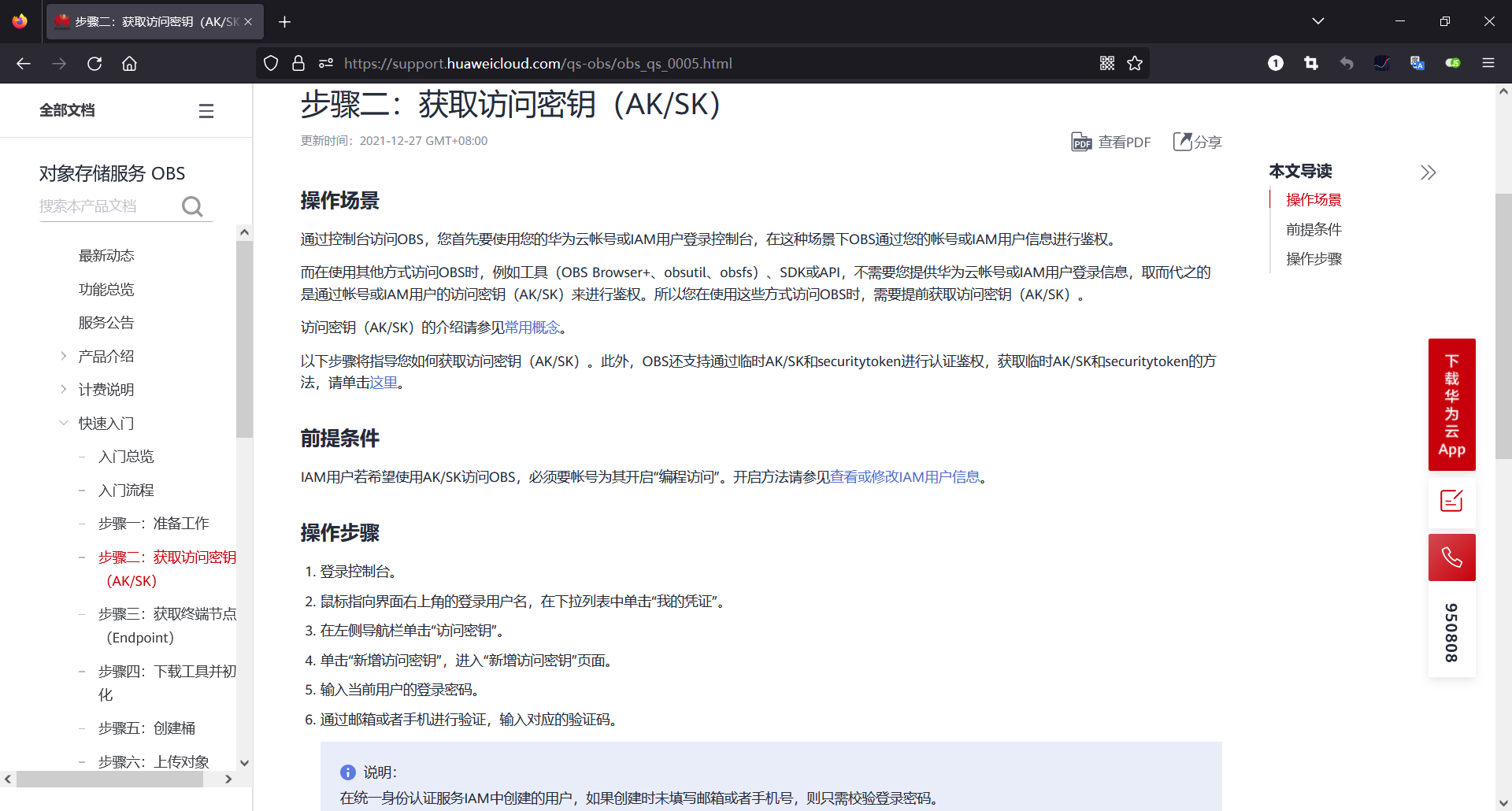1512x811 pixels.
Task: Click the feedback pencil icon on right edge
Action: [x=1451, y=501]
